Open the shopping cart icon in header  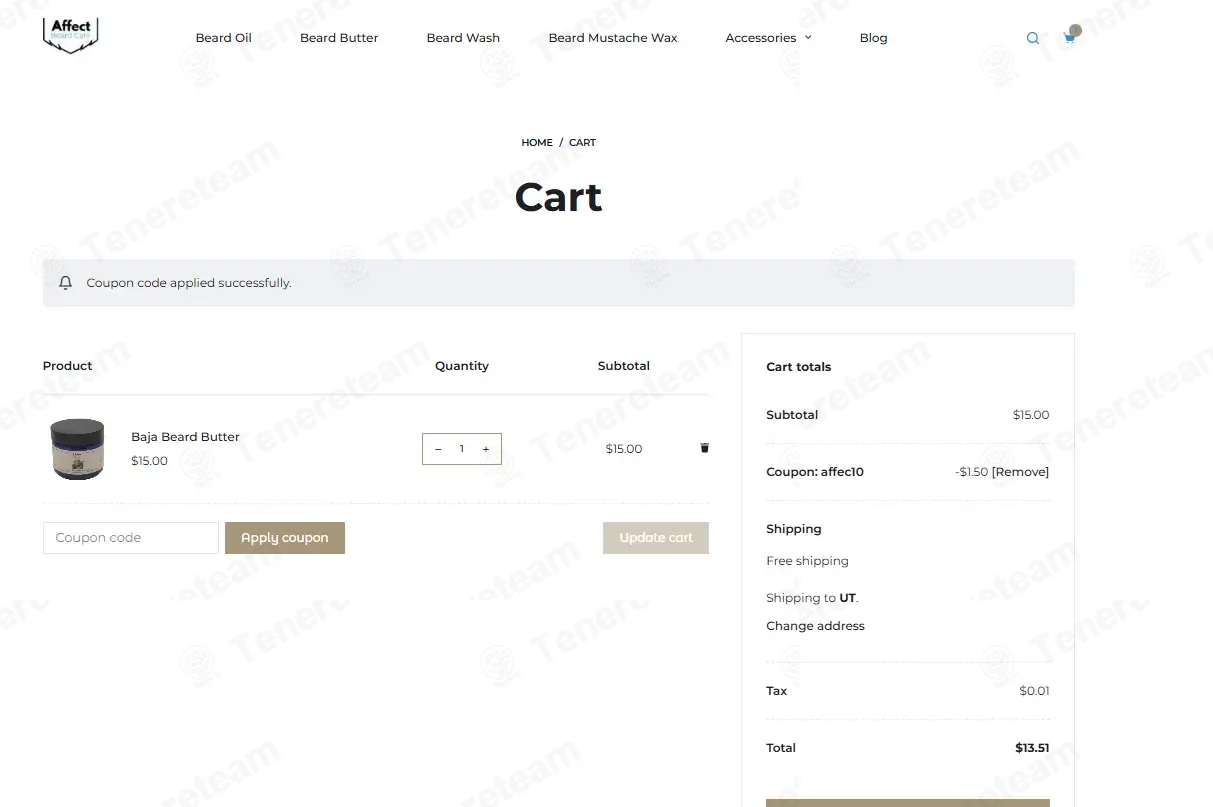[1069, 38]
